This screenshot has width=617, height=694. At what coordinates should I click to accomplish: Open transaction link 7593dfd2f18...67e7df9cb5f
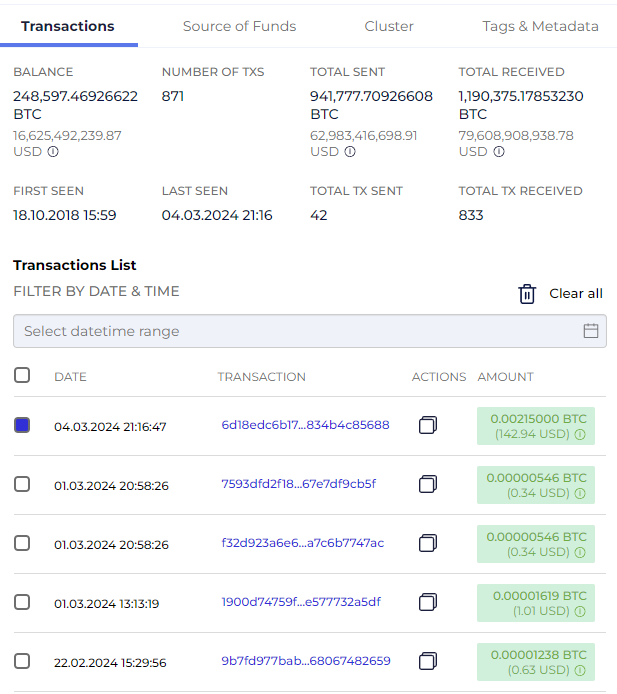click(299, 484)
